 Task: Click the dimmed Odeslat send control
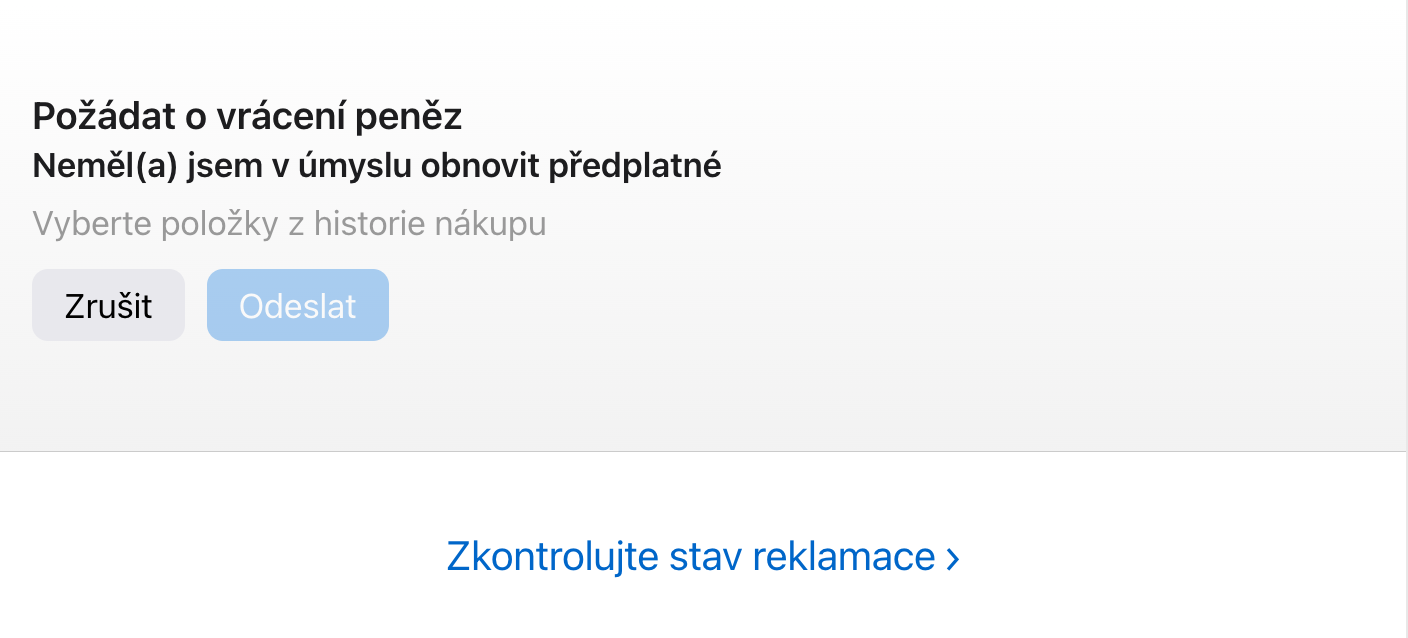(297, 305)
